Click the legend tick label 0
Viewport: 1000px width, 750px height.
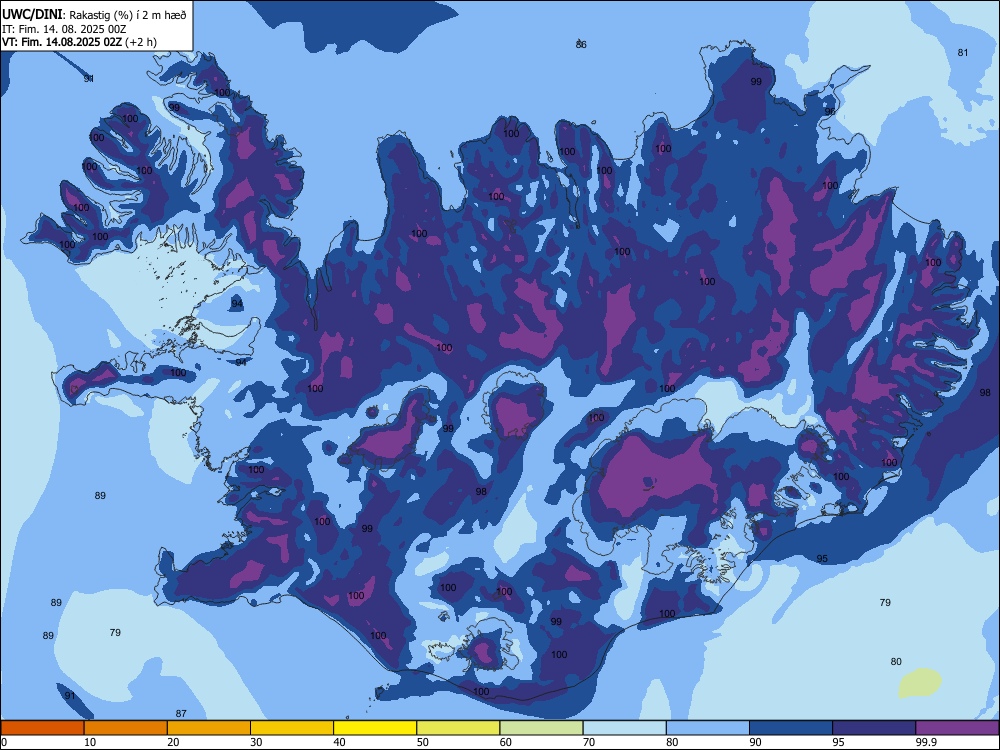point(4,742)
